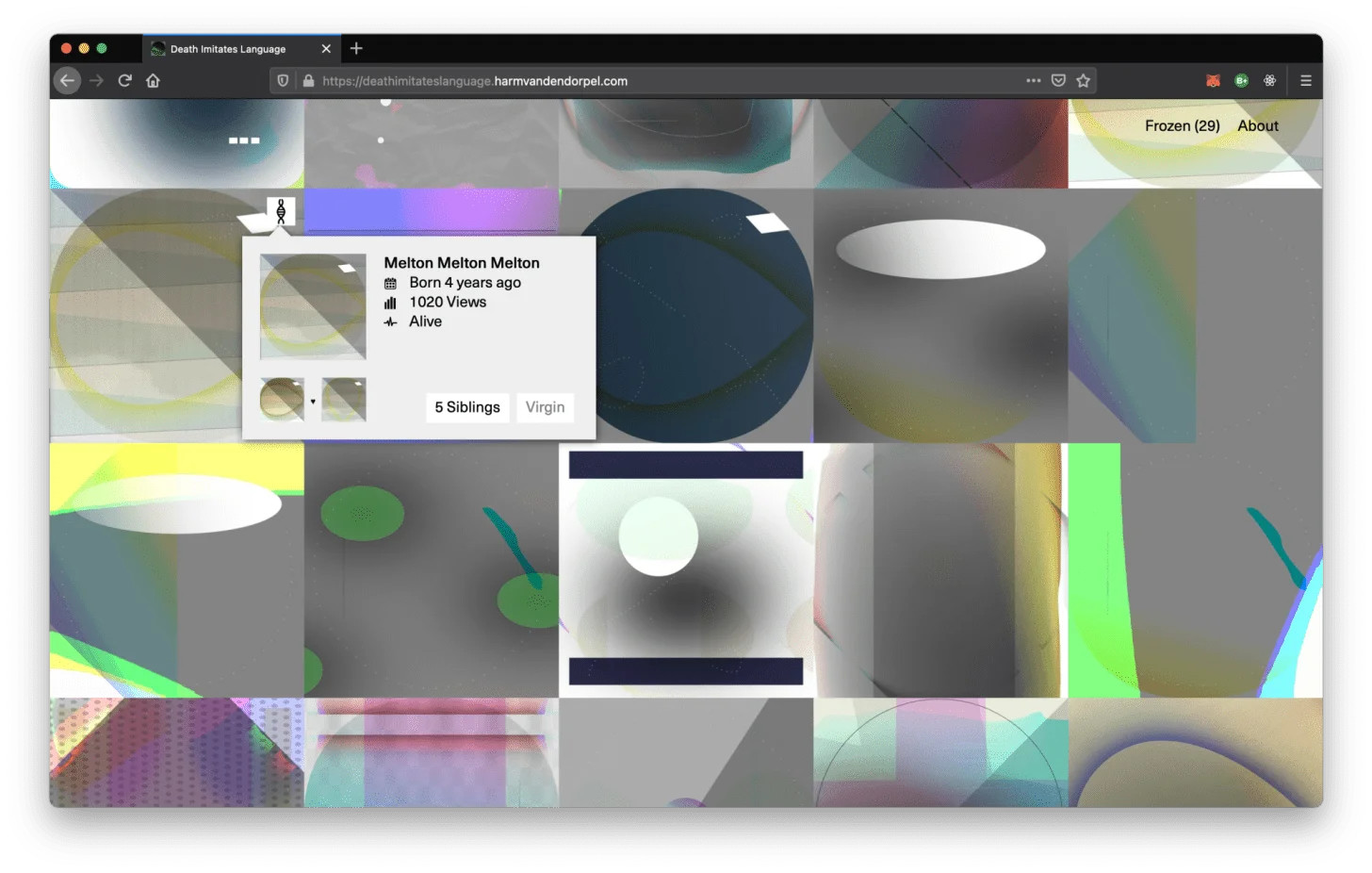The height and width of the screenshot is (873, 1372).
Task: Open the Frozen (29) page
Action: pyautogui.click(x=1183, y=125)
